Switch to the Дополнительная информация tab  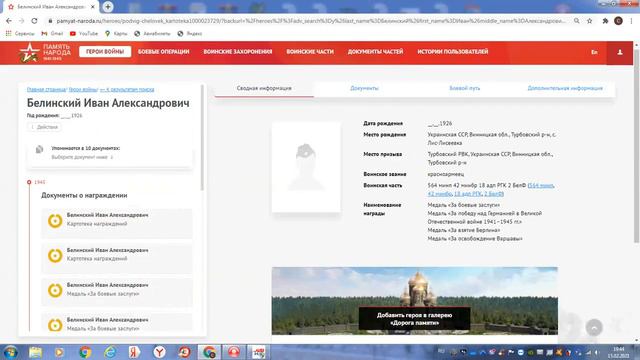[565, 88]
